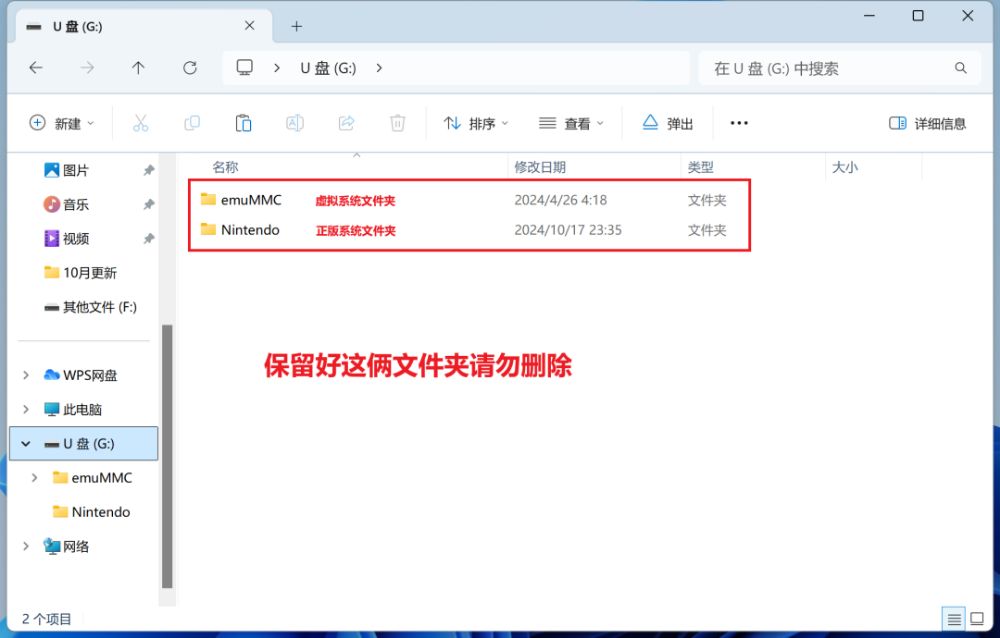Click the 新建 new item button
The image size is (1000, 638).
coord(57,122)
